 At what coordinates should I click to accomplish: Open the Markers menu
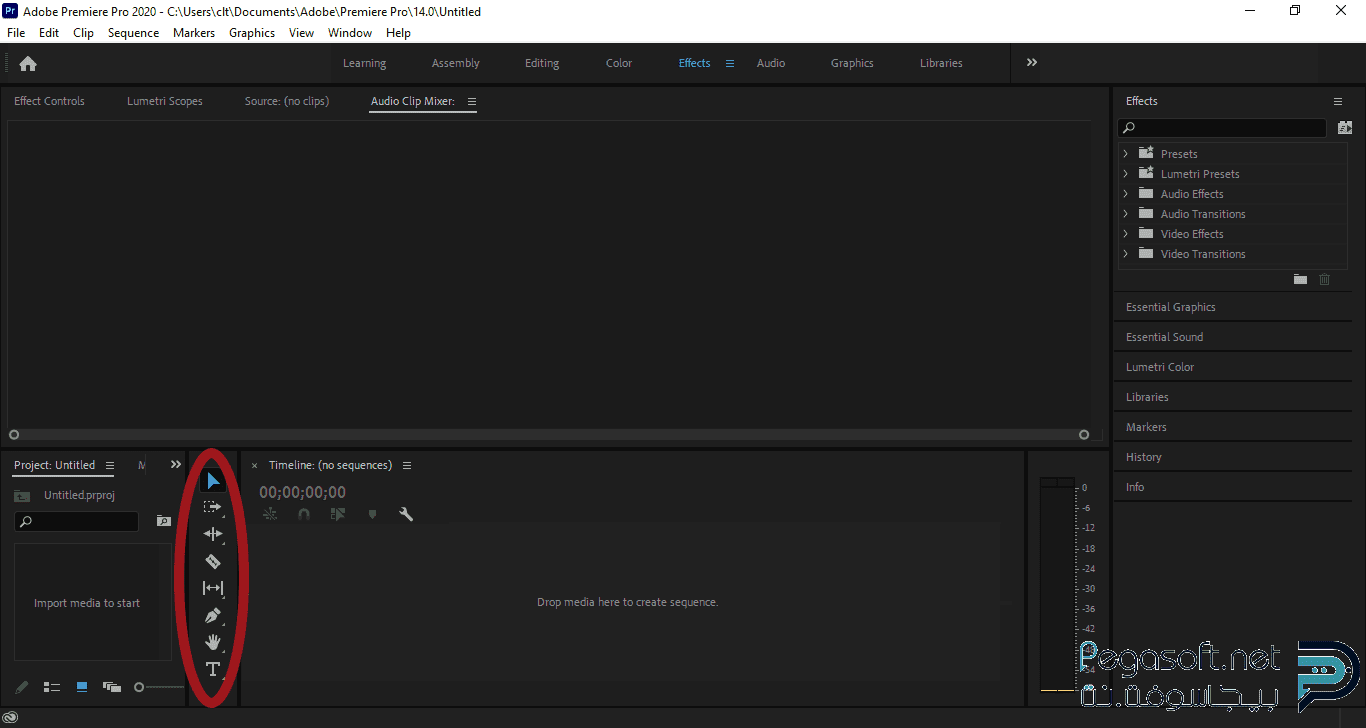(194, 33)
